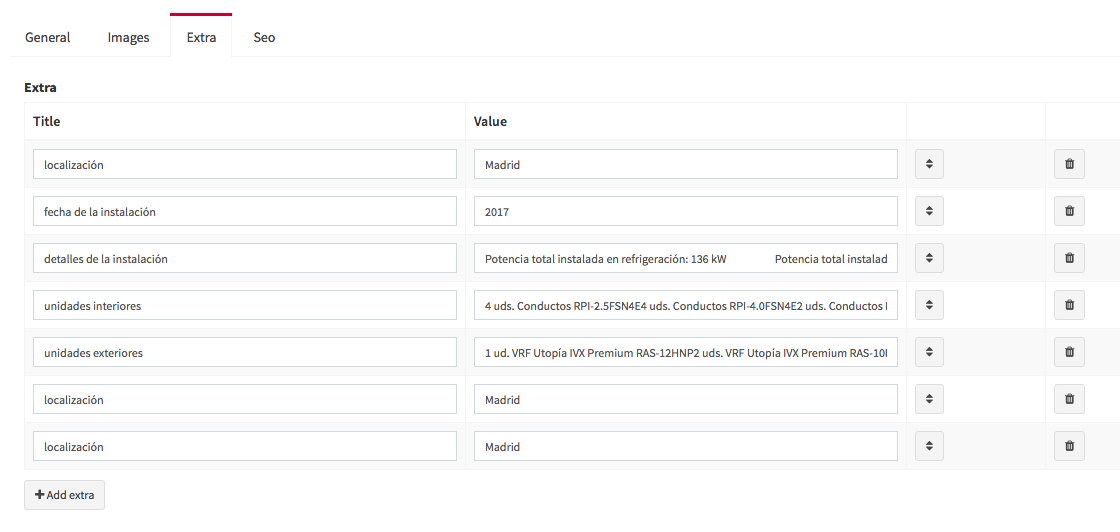Click trash icon for the first localización row
Screen dimensions: 1120x532
coord(1069,164)
